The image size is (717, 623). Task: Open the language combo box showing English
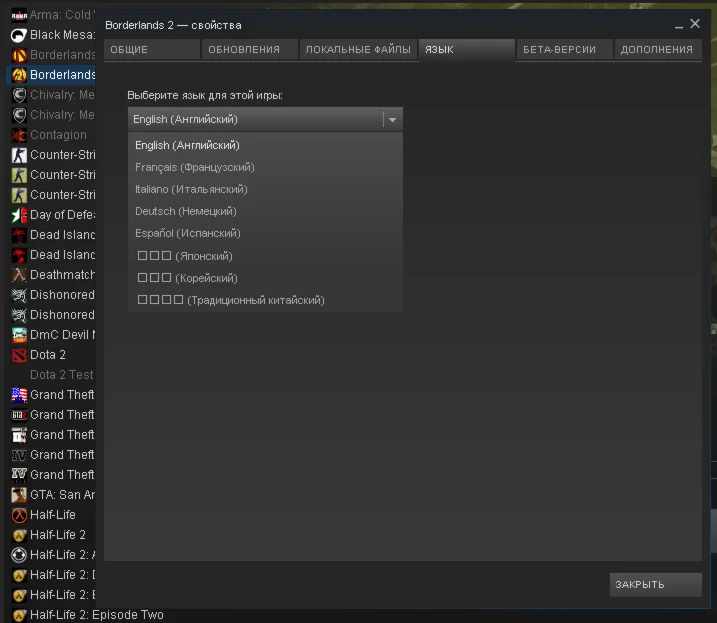tap(265, 119)
